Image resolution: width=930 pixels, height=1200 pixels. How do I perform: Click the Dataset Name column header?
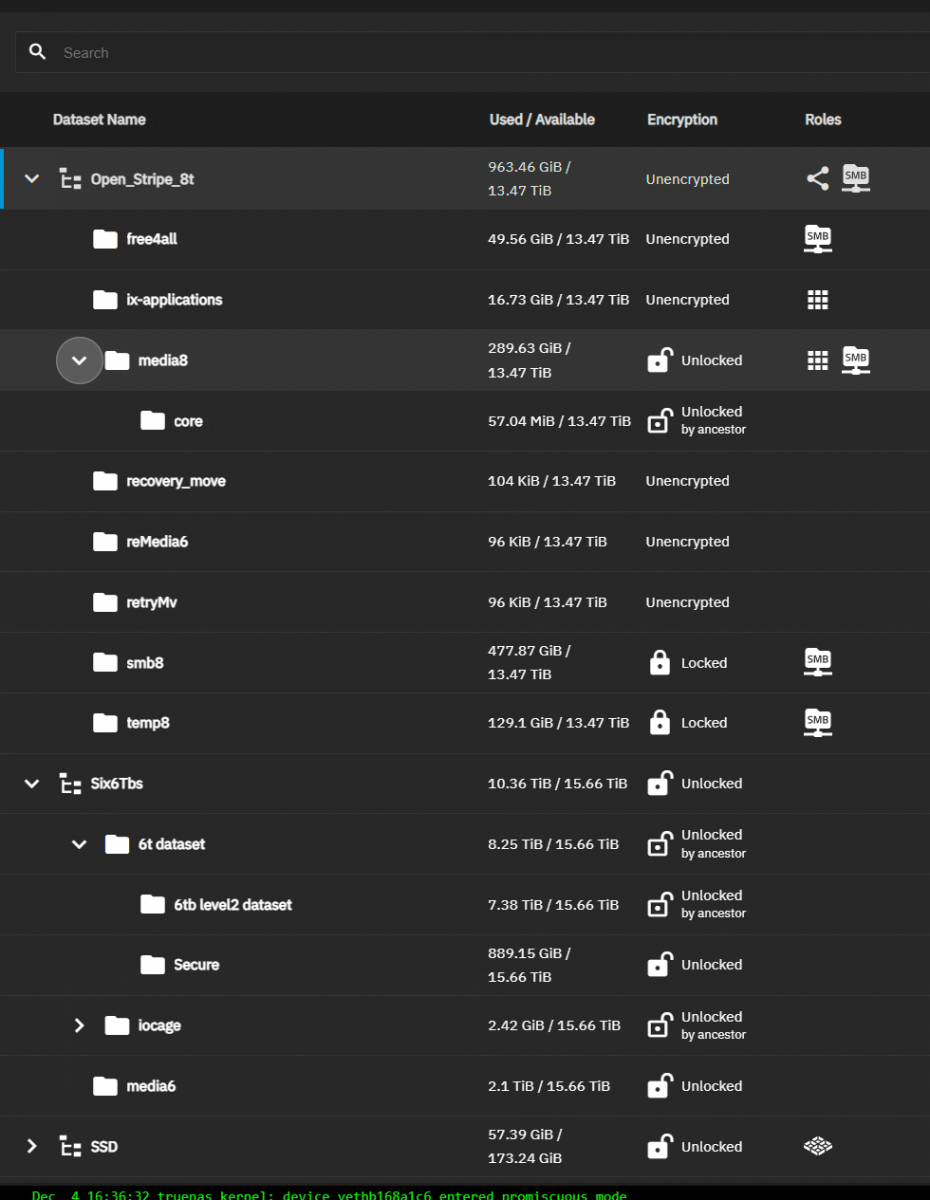pos(99,119)
